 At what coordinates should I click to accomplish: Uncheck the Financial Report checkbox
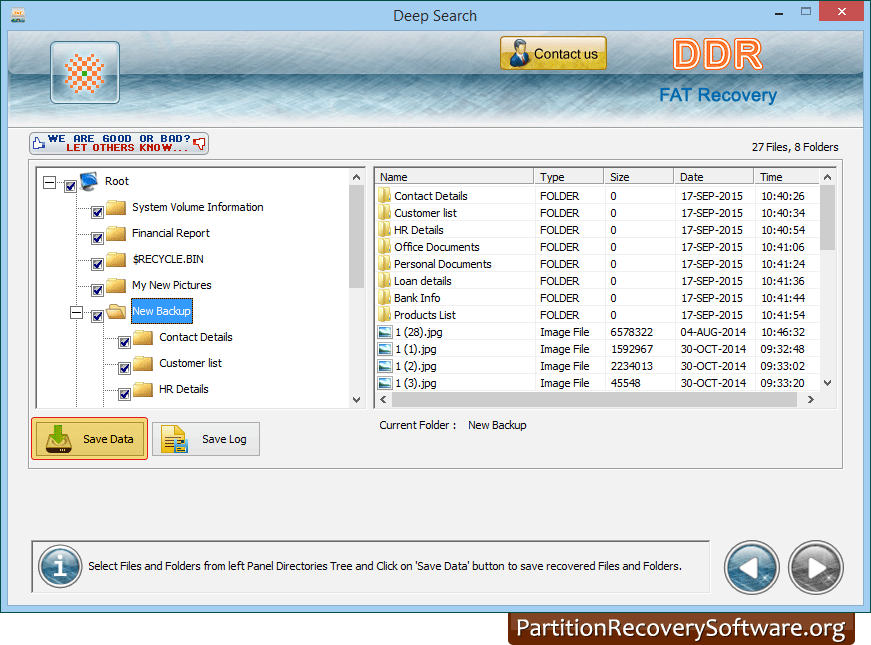tap(97, 238)
